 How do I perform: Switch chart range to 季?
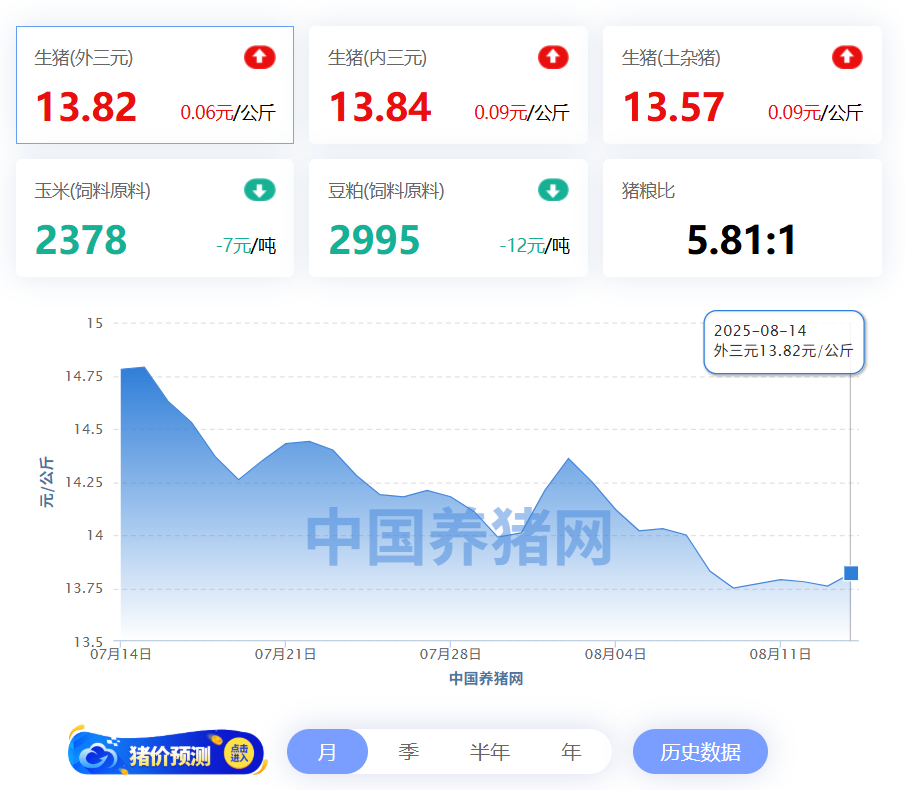click(409, 751)
